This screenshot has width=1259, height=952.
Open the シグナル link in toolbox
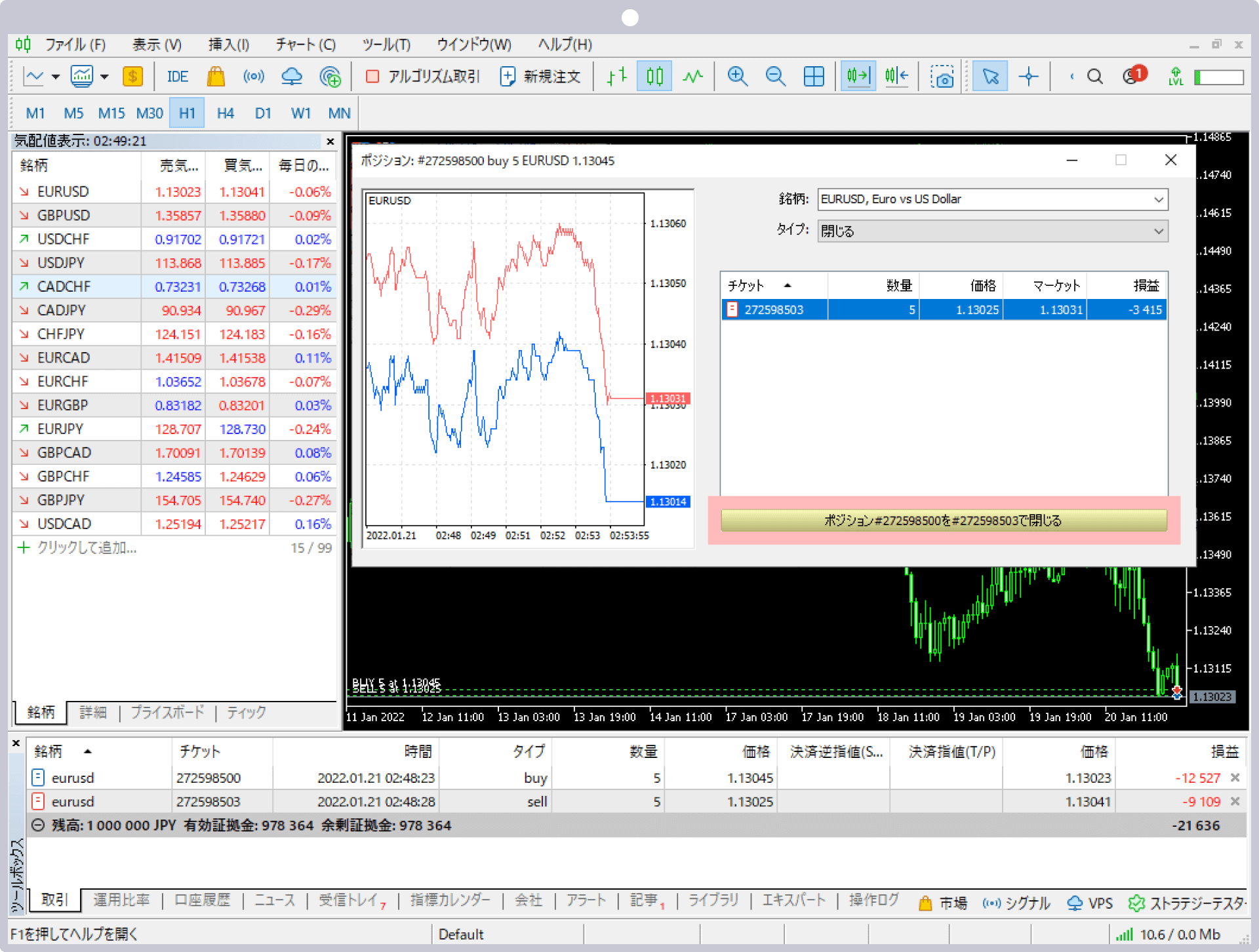(1016, 903)
